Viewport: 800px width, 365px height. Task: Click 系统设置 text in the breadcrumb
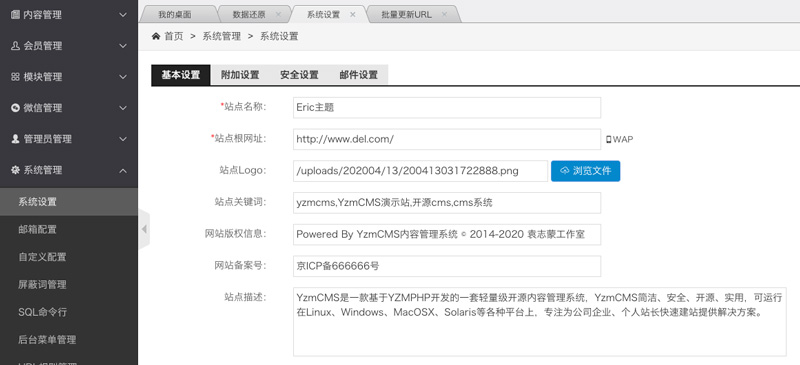tap(279, 36)
